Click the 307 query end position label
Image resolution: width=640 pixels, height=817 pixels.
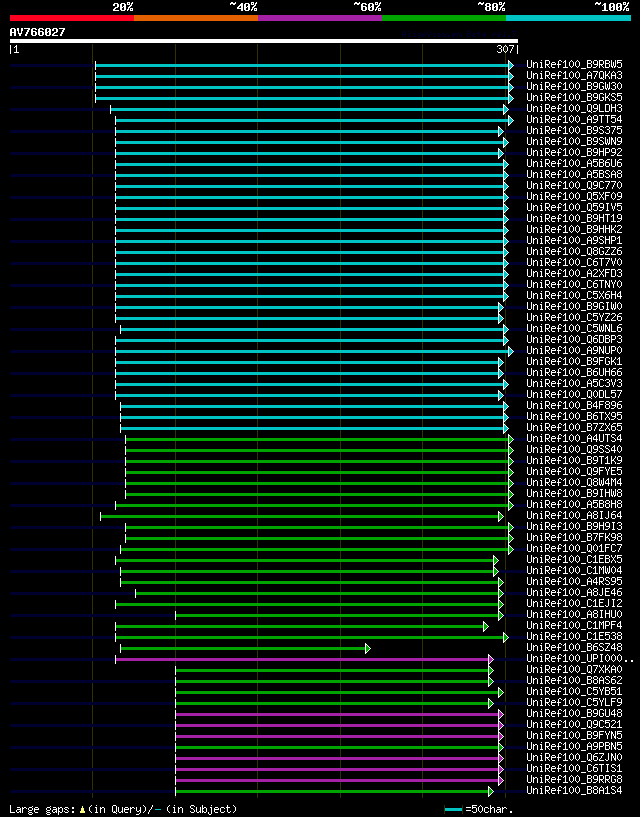[x=505, y=49]
